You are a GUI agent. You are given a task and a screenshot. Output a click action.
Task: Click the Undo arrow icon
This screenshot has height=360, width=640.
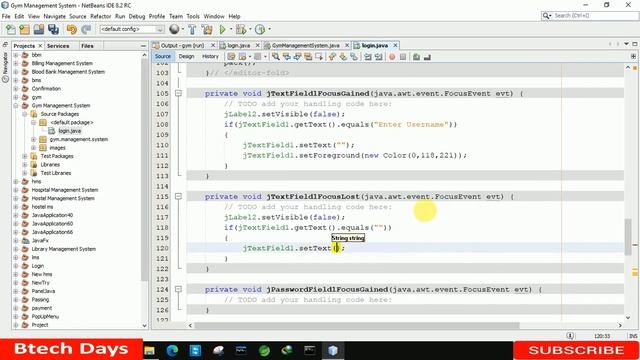[72, 29]
